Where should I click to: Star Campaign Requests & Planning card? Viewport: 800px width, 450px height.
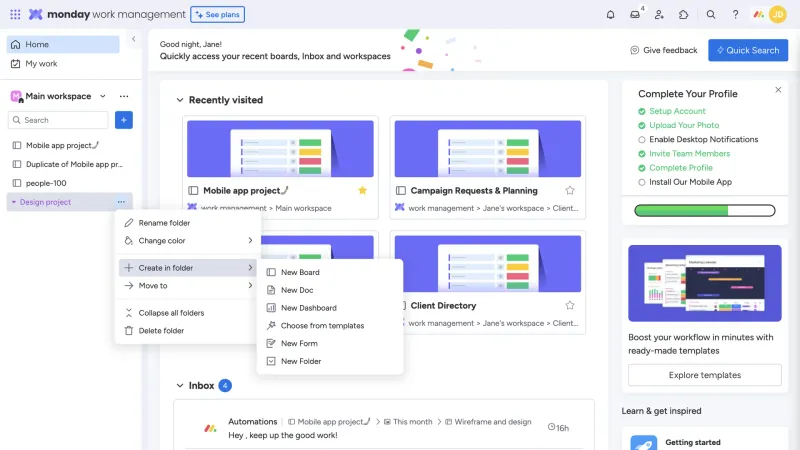coord(570,190)
